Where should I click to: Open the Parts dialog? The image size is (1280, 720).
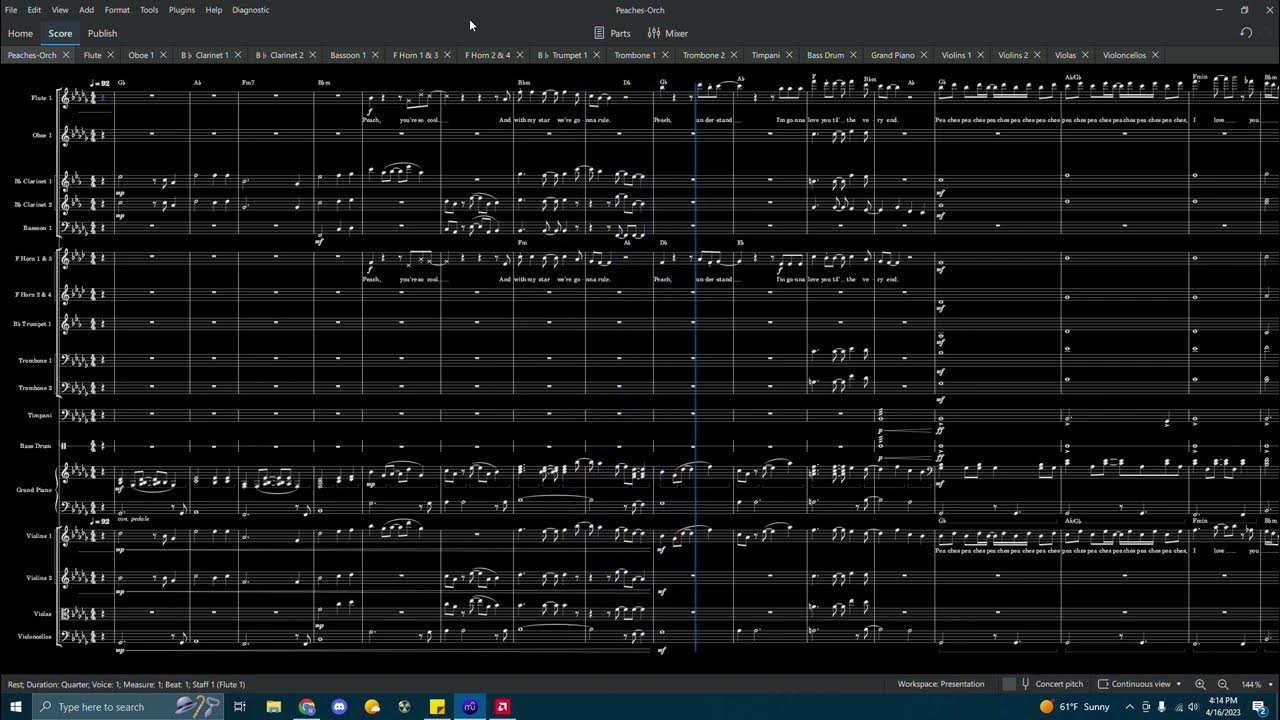pyautogui.click(x=612, y=33)
